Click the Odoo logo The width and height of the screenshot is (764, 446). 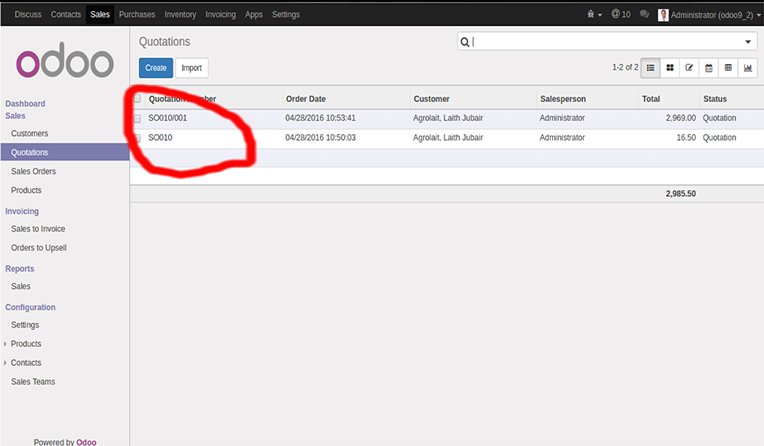pos(65,60)
